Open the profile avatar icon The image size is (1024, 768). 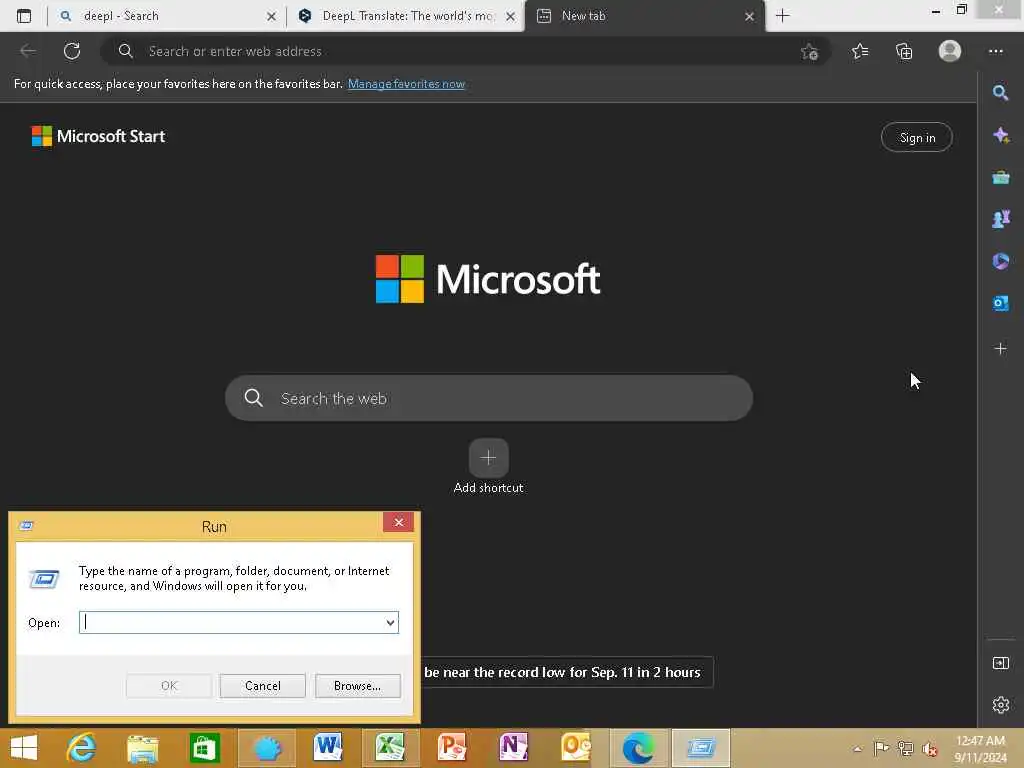click(x=950, y=51)
